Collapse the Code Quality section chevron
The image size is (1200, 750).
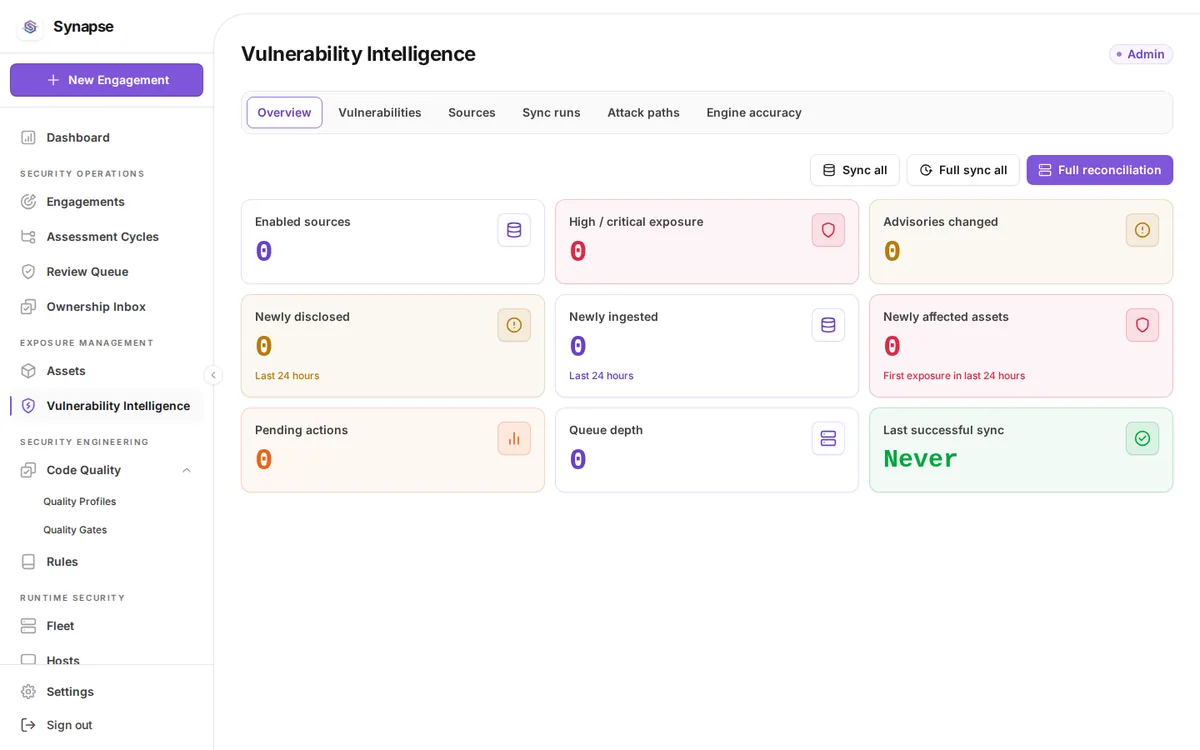(186, 470)
